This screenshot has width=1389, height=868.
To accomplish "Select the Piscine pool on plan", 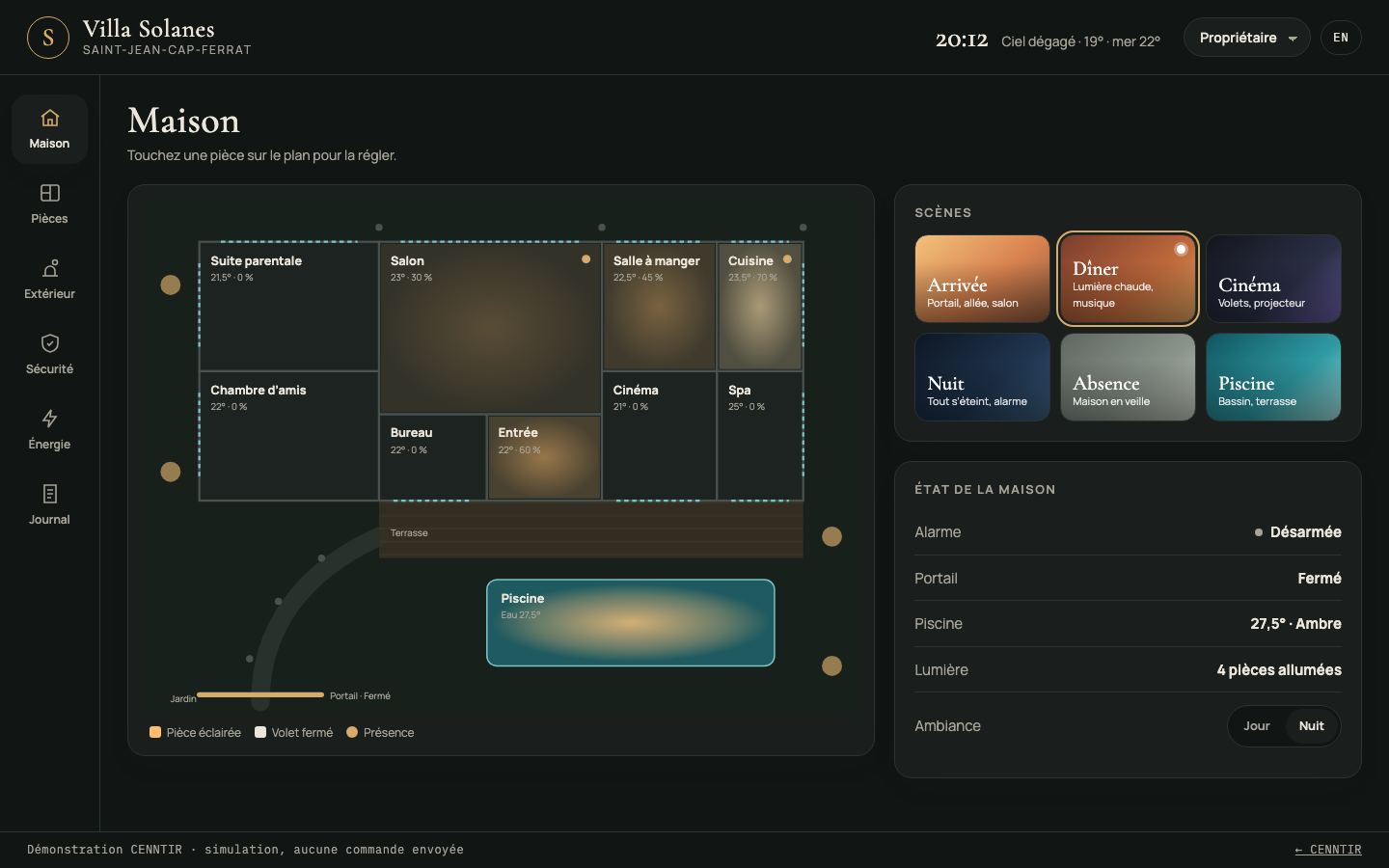I will [631, 623].
